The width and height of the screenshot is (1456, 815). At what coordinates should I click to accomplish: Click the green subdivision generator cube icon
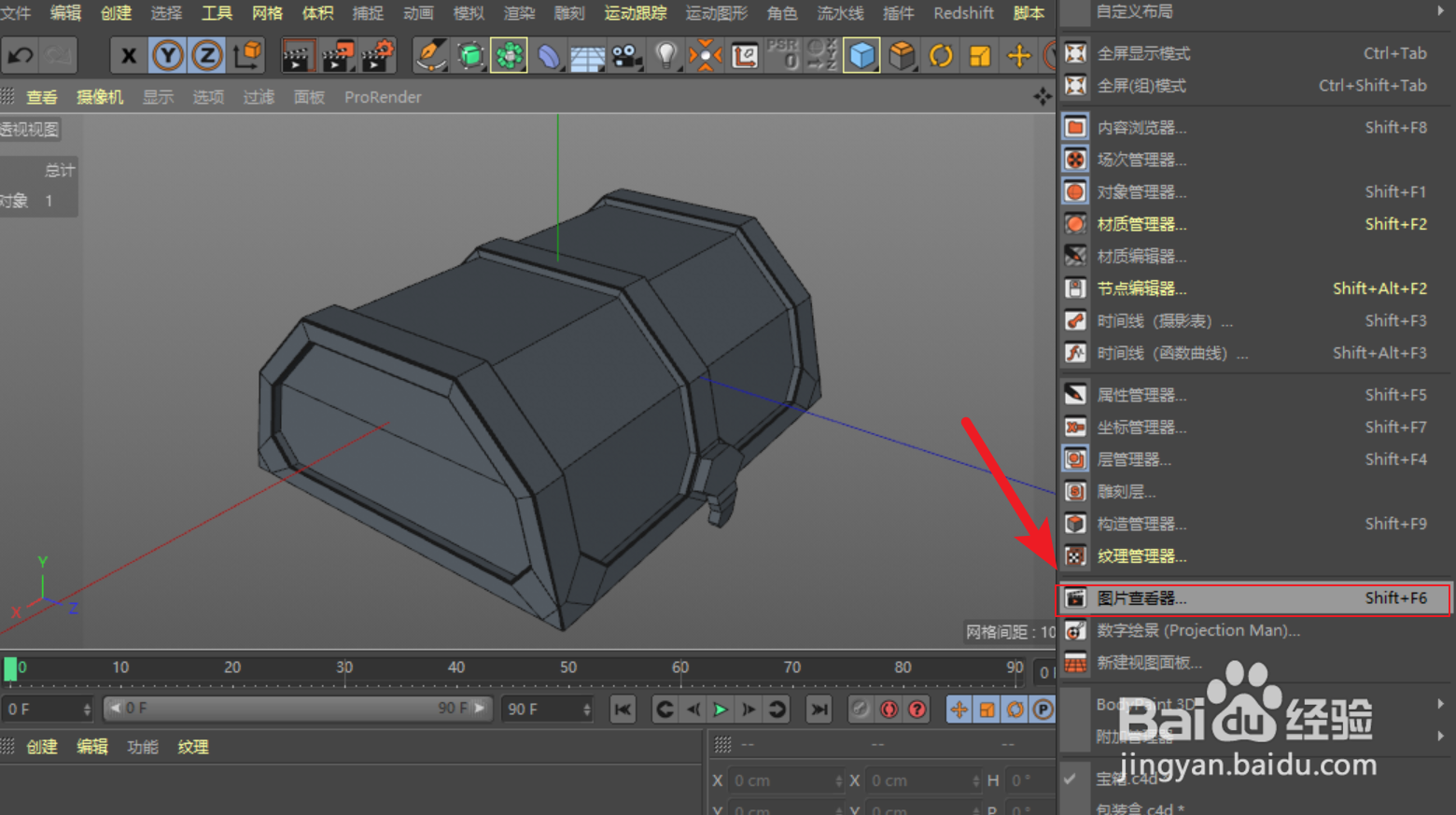[470, 56]
